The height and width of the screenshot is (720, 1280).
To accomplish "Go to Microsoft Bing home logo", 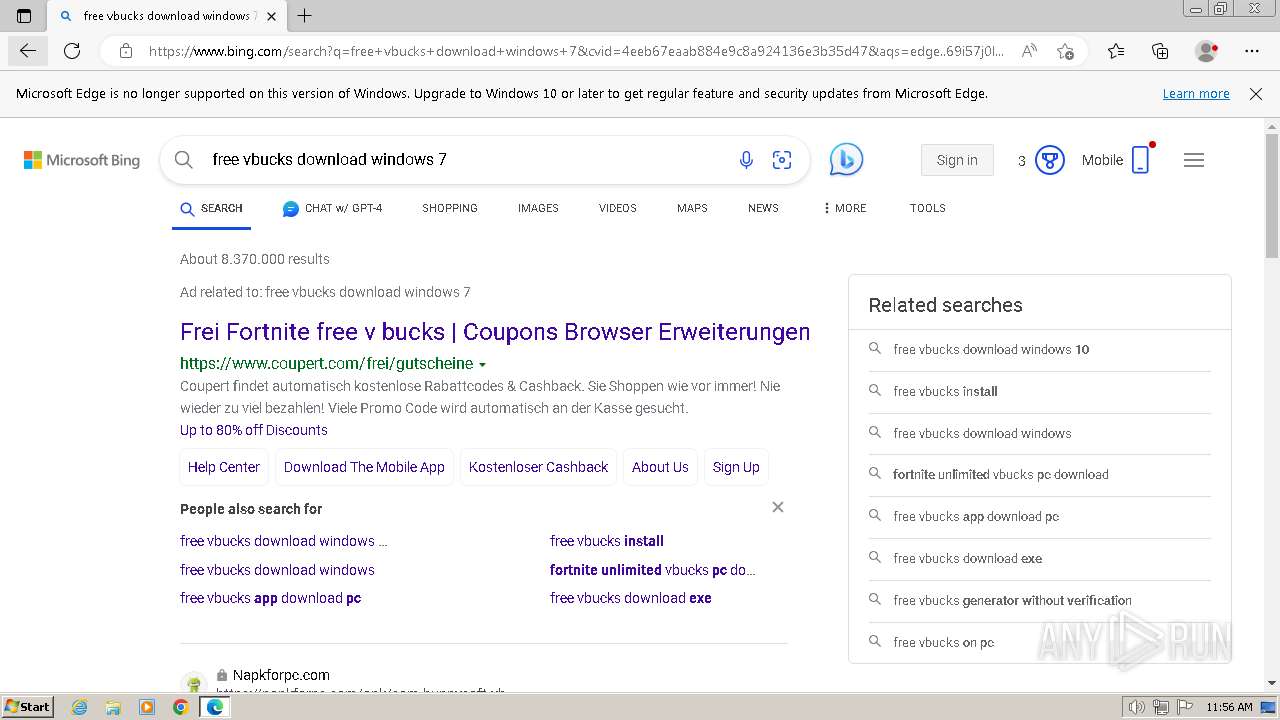I will point(82,160).
